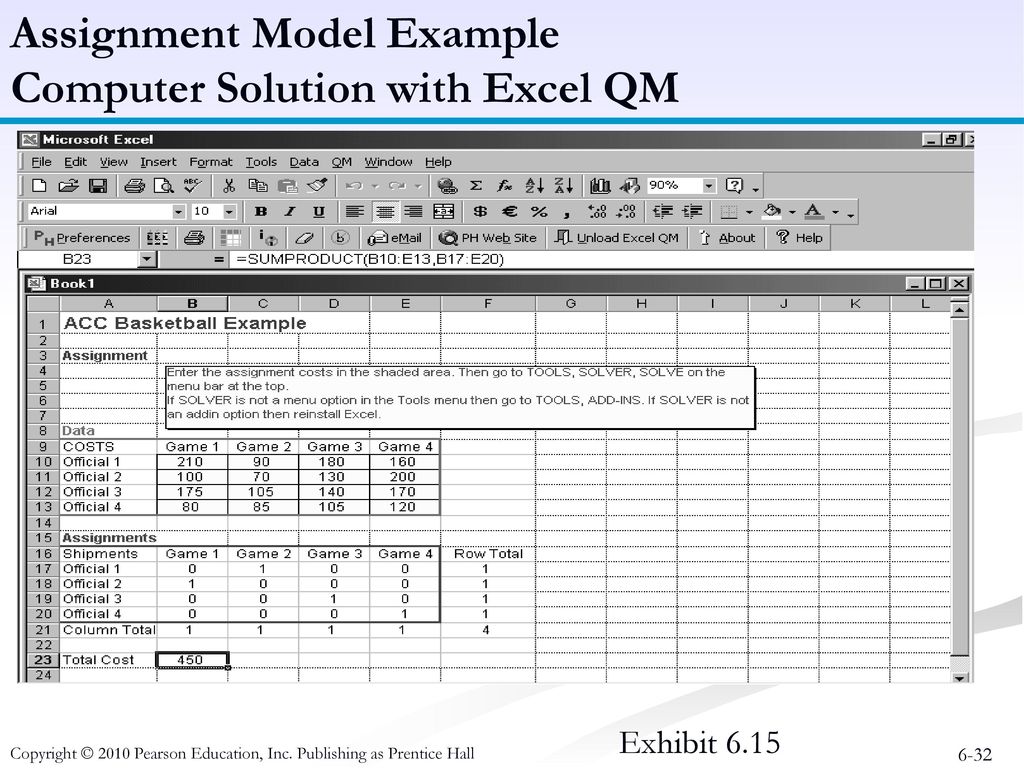Screen dimensions: 1024x768
Task: Click the Excel QM eraser icon
Action: pos(304,238)
